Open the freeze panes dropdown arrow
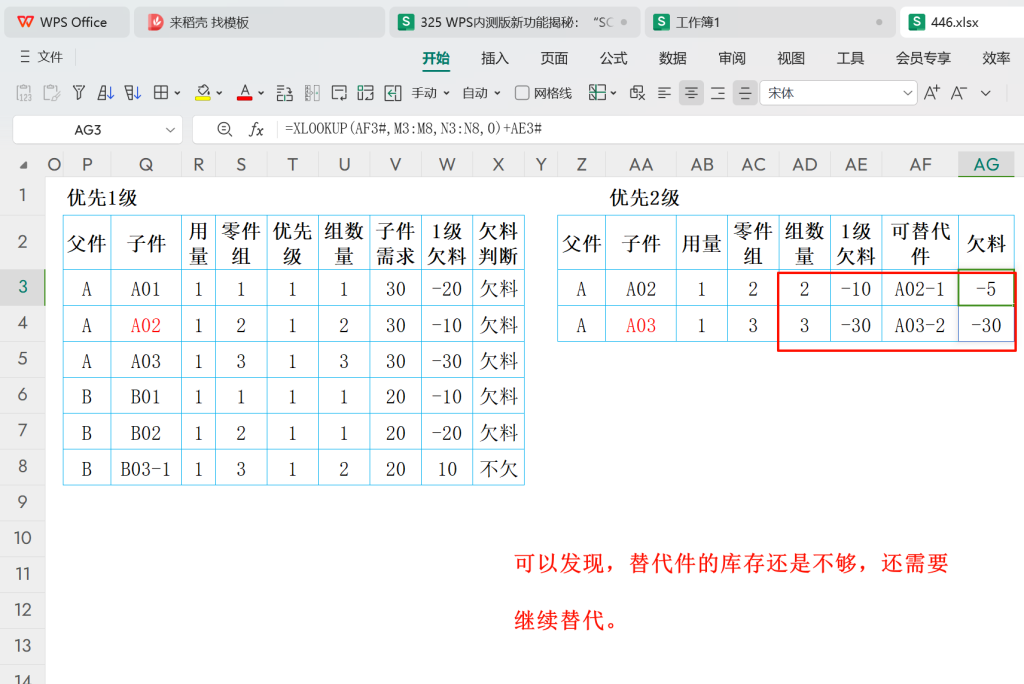The width and height of the screenshot is (1024, 684). 613,93
